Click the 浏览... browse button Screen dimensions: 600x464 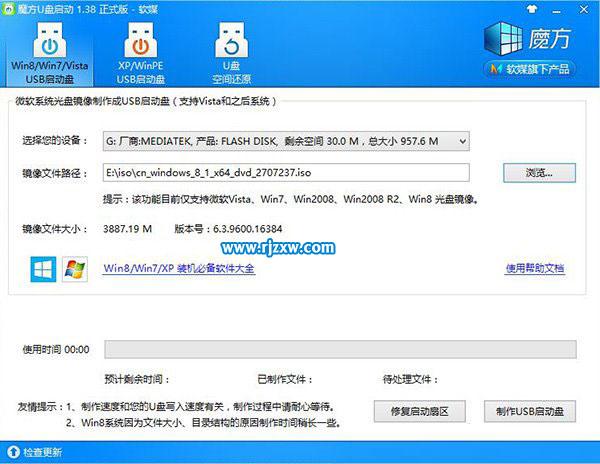coord(539,173)
